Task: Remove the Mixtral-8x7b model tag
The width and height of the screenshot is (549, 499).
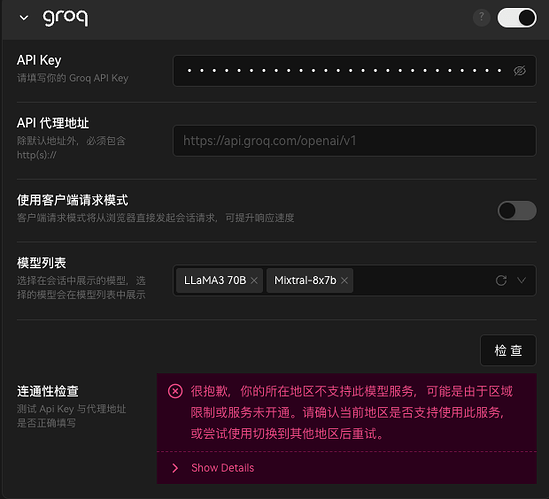Action: click(x=345, y=280)
